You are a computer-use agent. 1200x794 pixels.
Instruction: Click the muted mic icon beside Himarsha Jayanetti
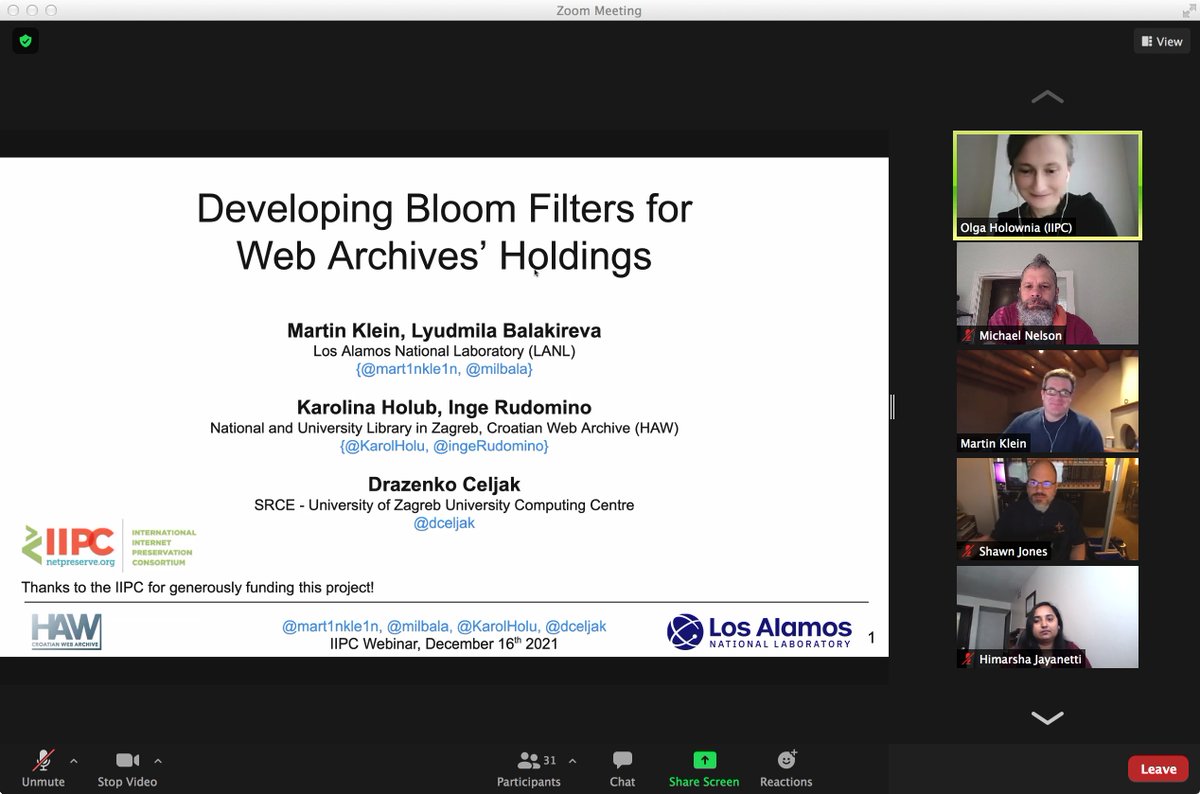(x=968, y=659)
